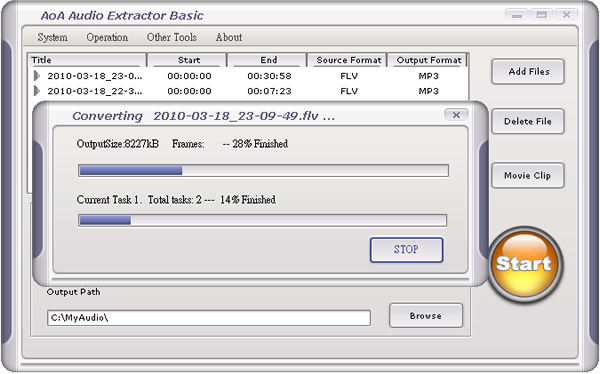Open the About menu

(229, 37)
